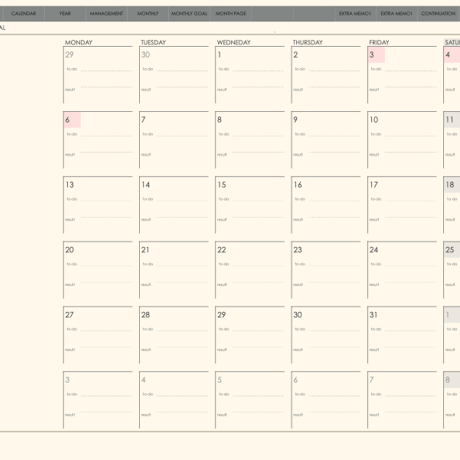Select day 20
This screenshot has width=460, height=460.
70,250
